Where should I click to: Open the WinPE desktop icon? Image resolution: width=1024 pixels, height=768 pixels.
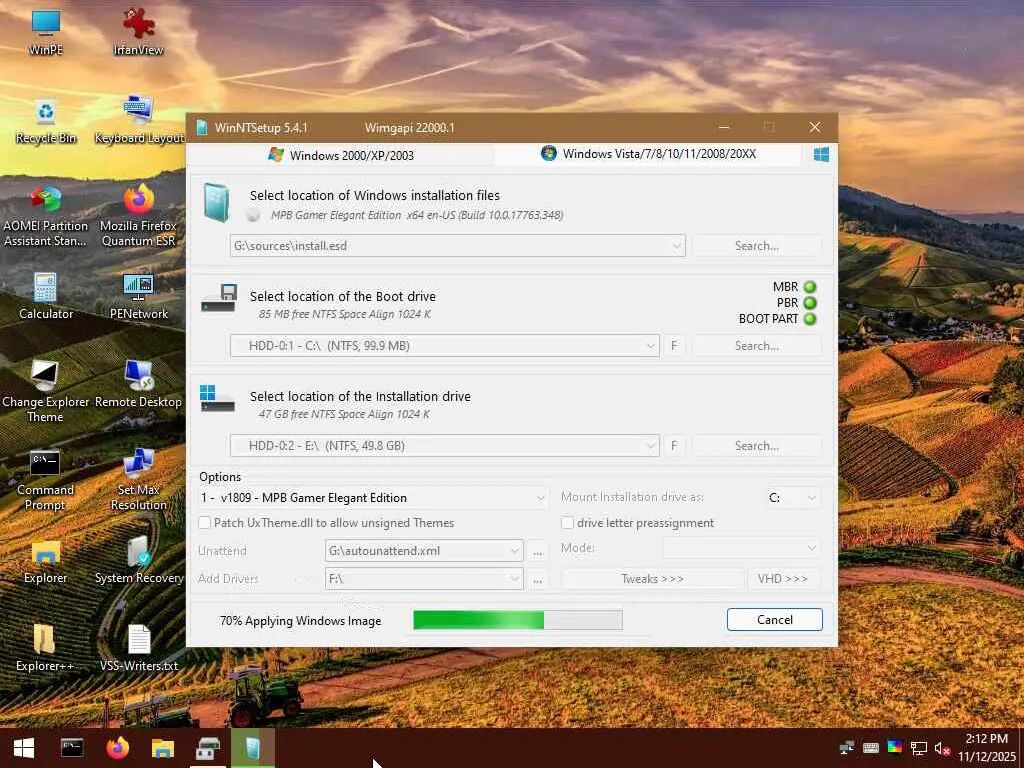tap(46, 31)
